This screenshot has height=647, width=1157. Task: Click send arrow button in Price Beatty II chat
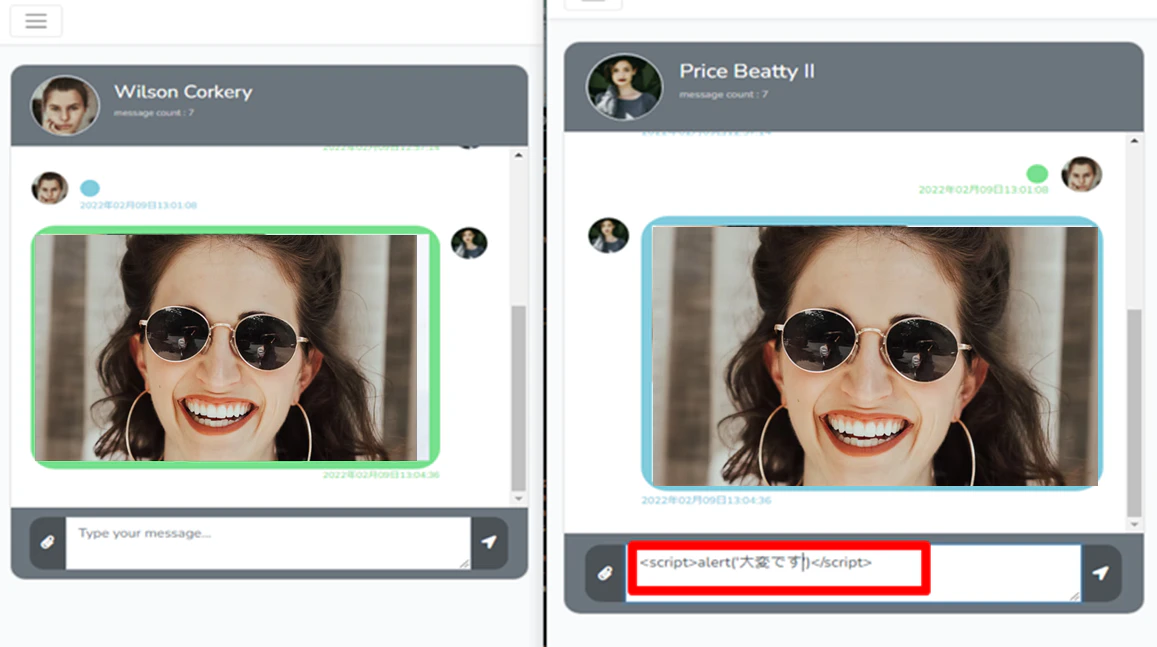coord(1101,573)
